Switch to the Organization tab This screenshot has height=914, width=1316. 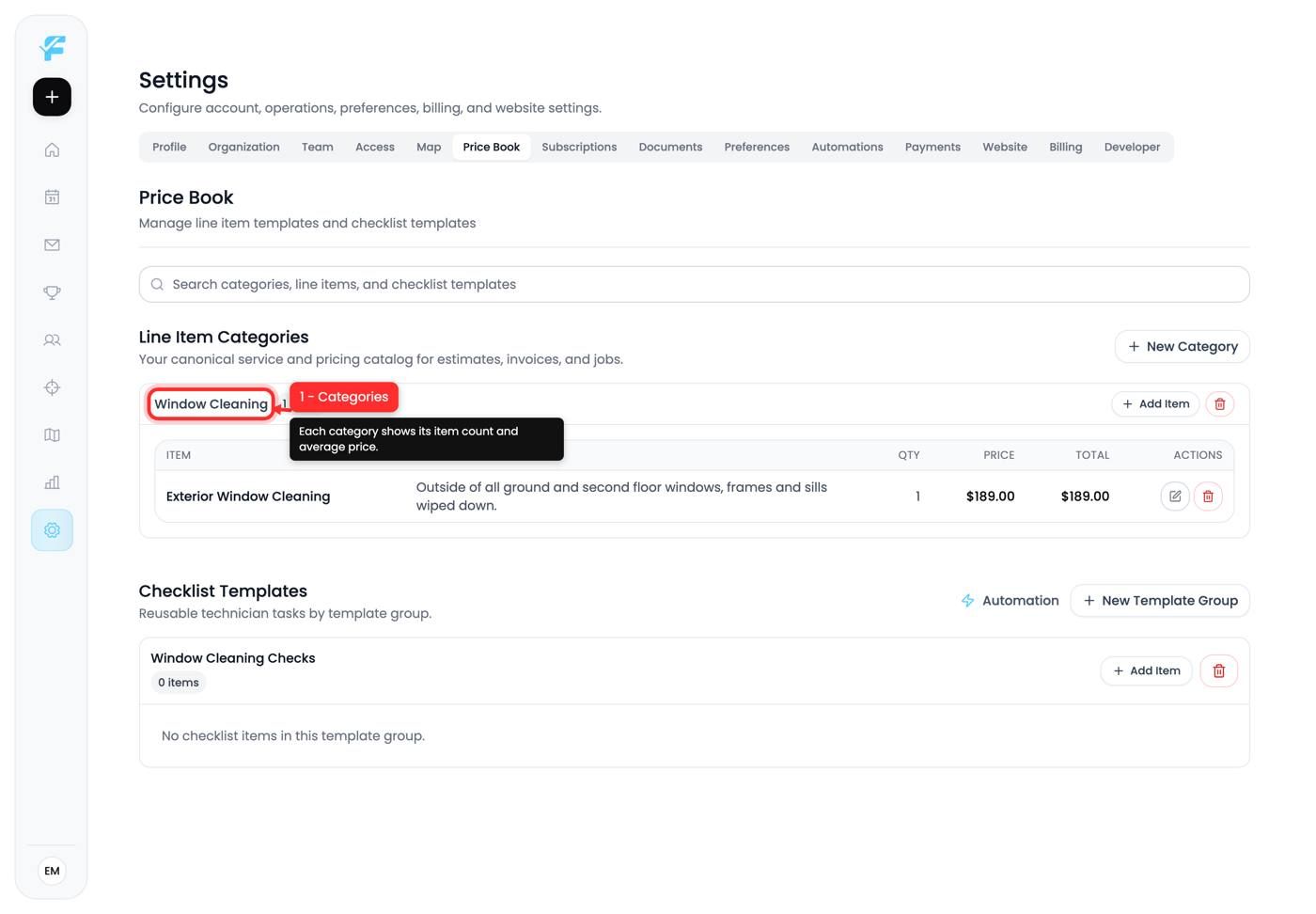[x=243, y=147]
